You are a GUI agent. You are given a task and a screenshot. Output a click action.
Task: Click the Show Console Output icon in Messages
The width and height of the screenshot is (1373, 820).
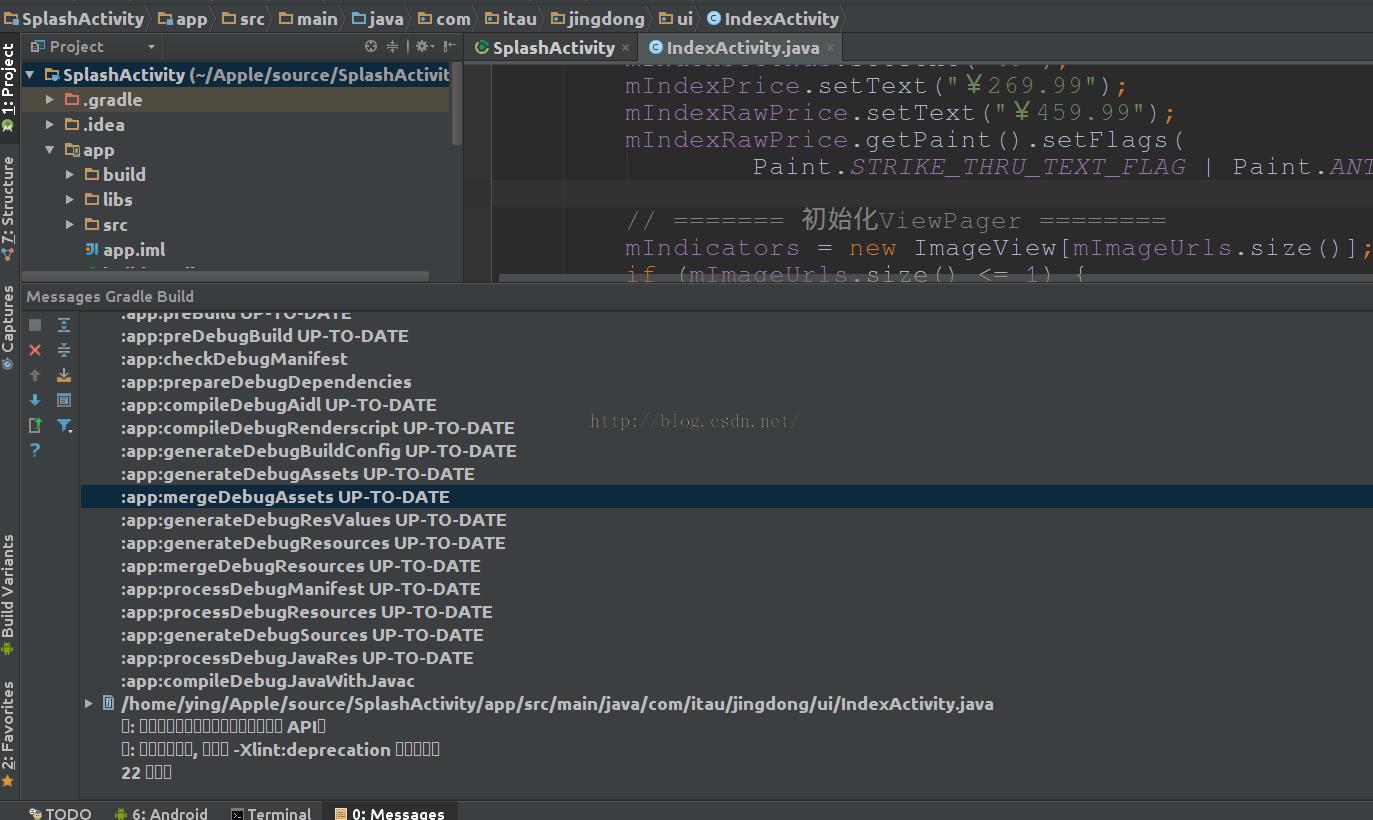pyautogui.click(x=64, y=400)
